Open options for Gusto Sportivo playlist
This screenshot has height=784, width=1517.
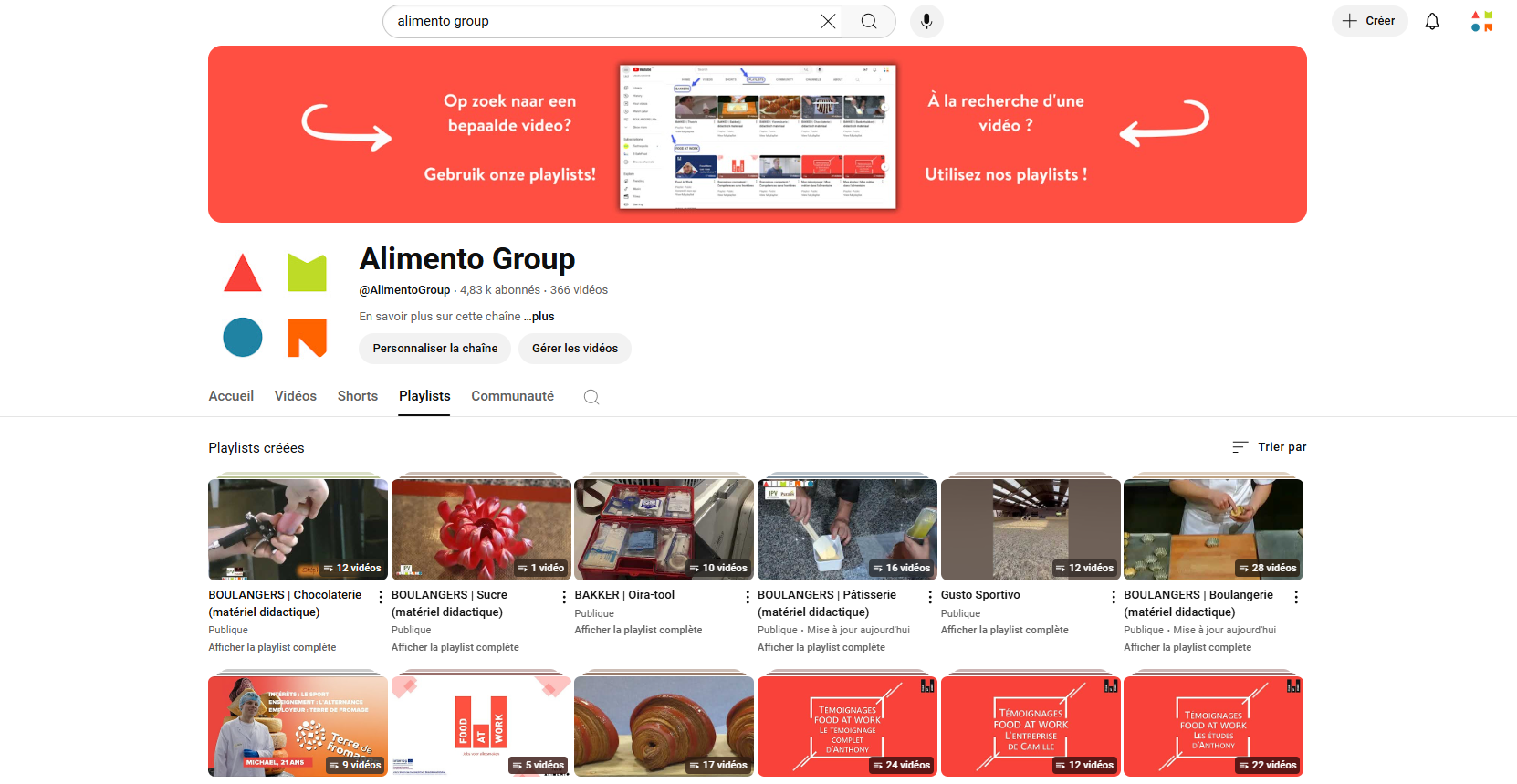click(x=1113, y=597)
